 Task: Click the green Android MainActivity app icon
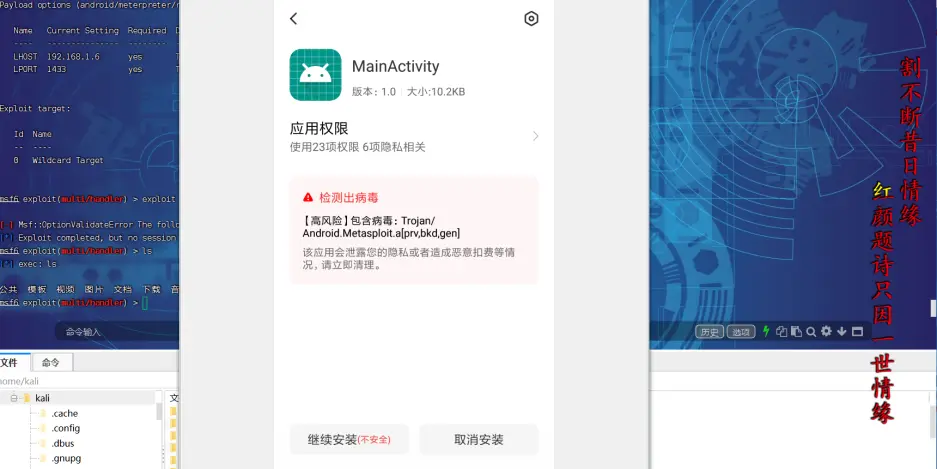(316, 75)
